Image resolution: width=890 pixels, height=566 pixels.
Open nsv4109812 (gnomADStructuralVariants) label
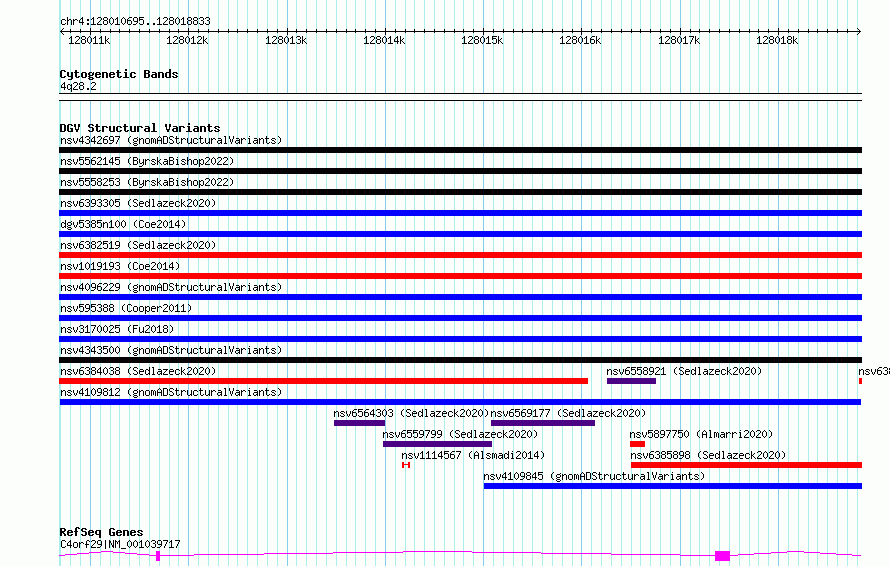pos(171,392)
